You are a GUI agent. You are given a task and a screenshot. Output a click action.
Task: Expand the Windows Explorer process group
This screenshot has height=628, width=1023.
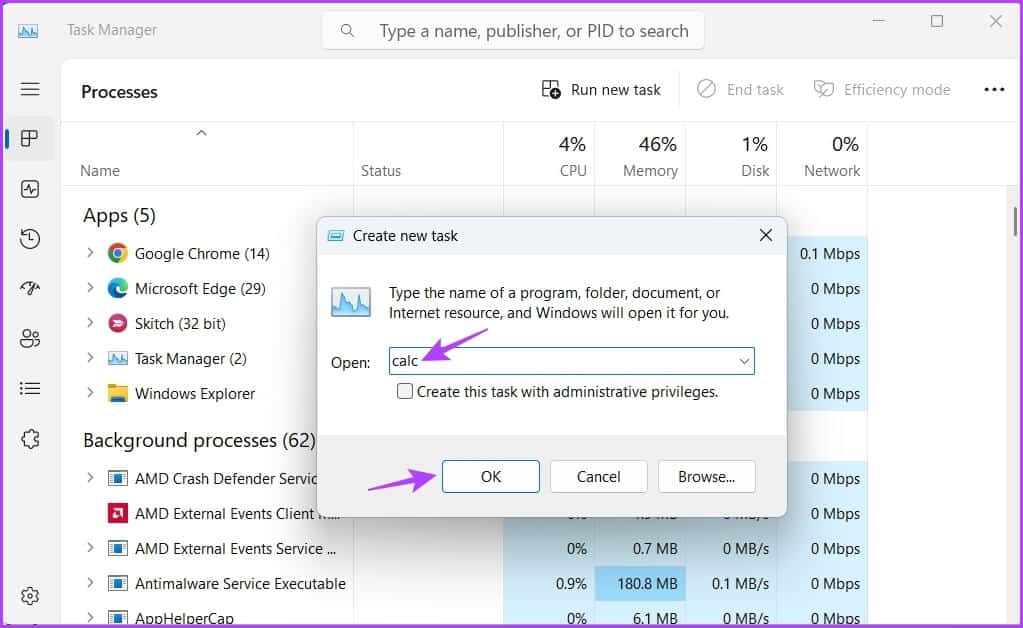90,393
